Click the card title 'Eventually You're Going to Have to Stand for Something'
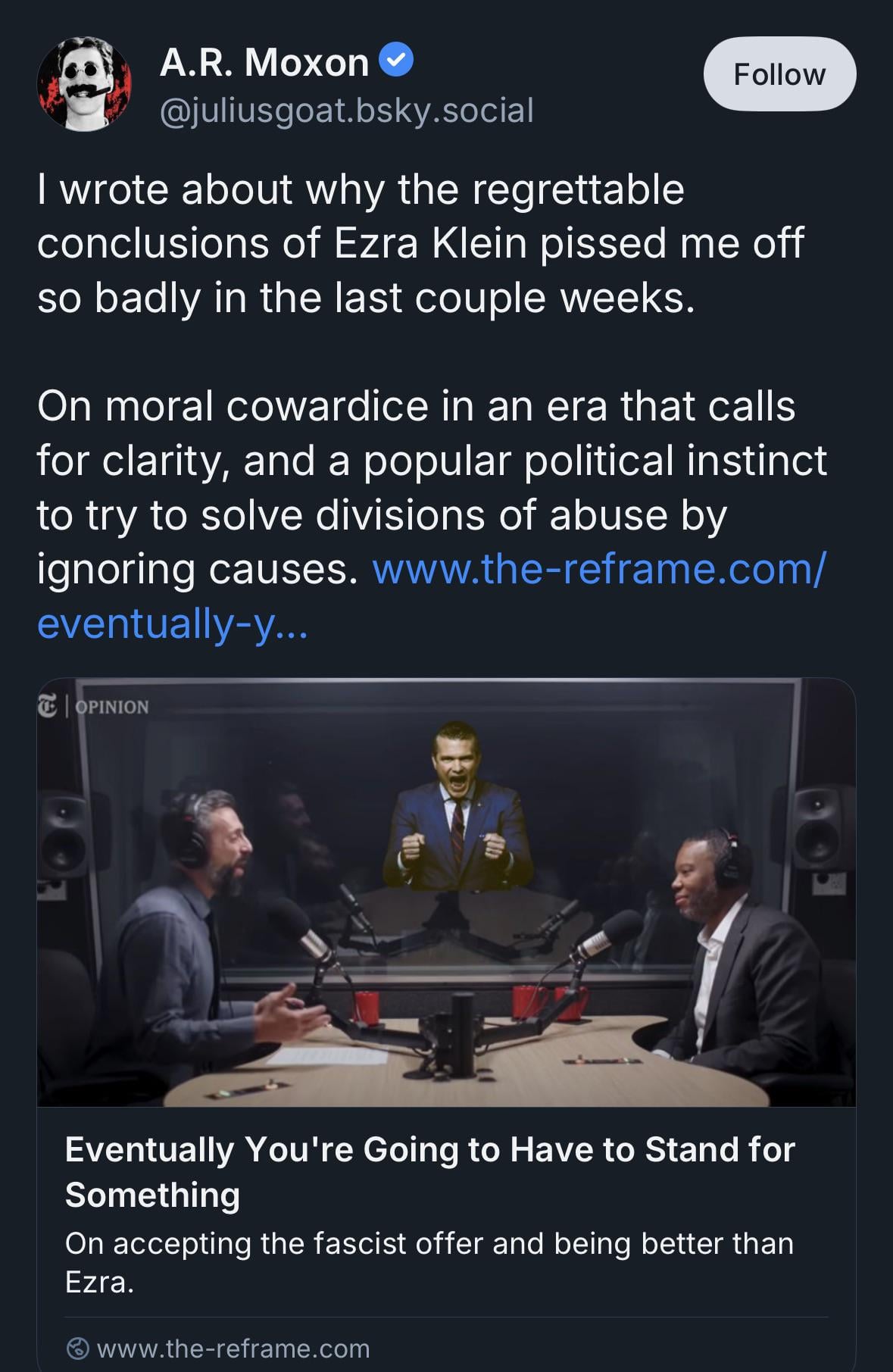This screenshot has height=1372, width=893. (430, 1172)
